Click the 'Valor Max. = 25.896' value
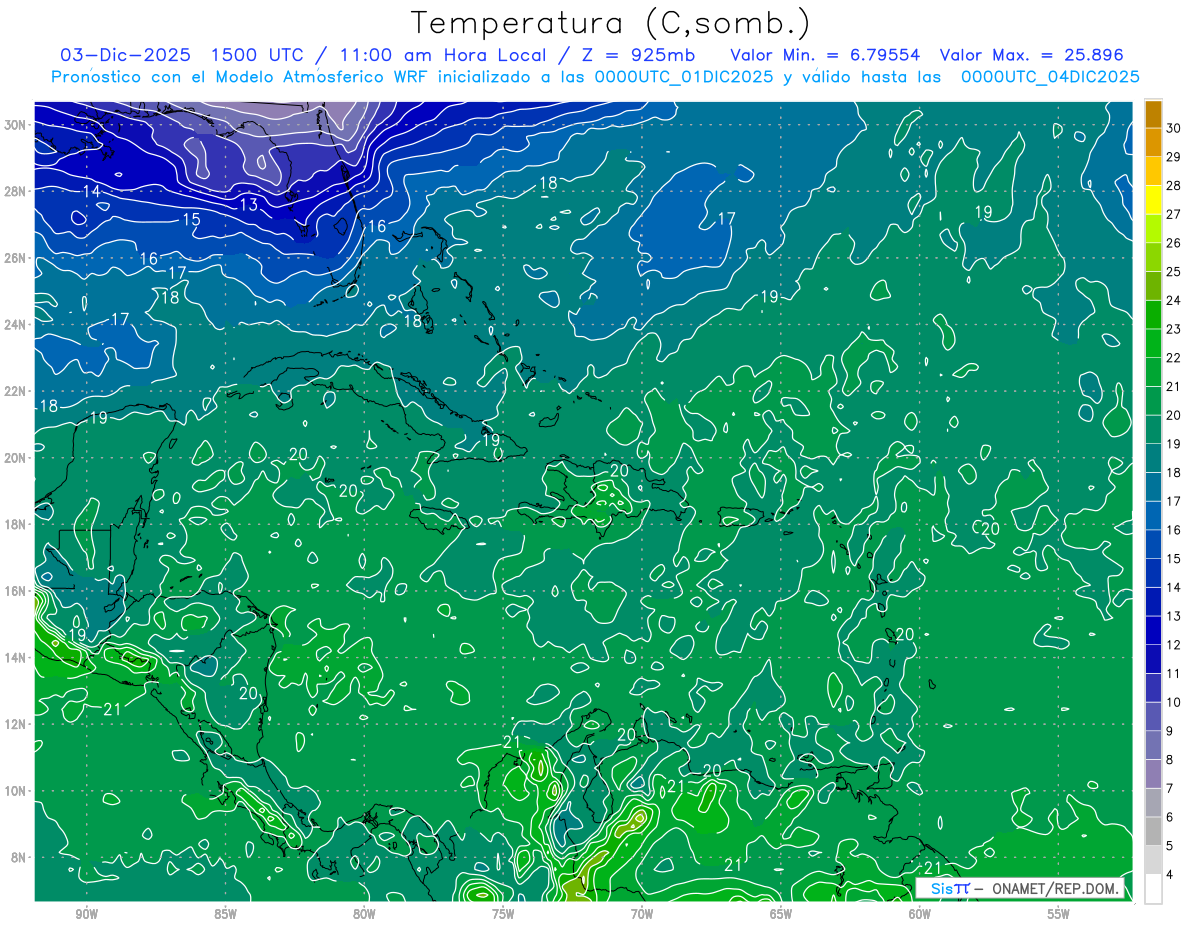Screen dimensions: 1200x927 tap(1031, 55)
